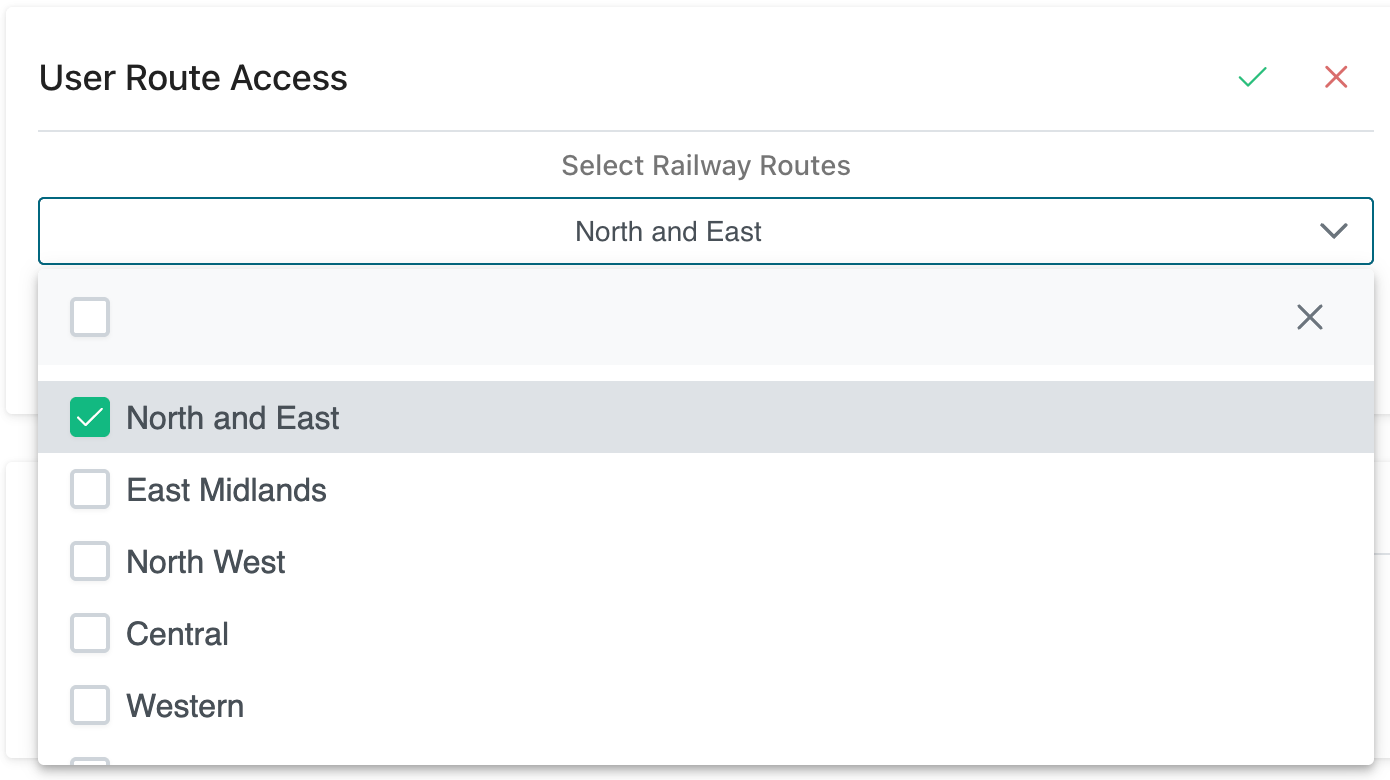Viewport: 1390px width, 780px height.
Task: Enable the East Midlands checkbox
Action: click(x=90, y=490)
